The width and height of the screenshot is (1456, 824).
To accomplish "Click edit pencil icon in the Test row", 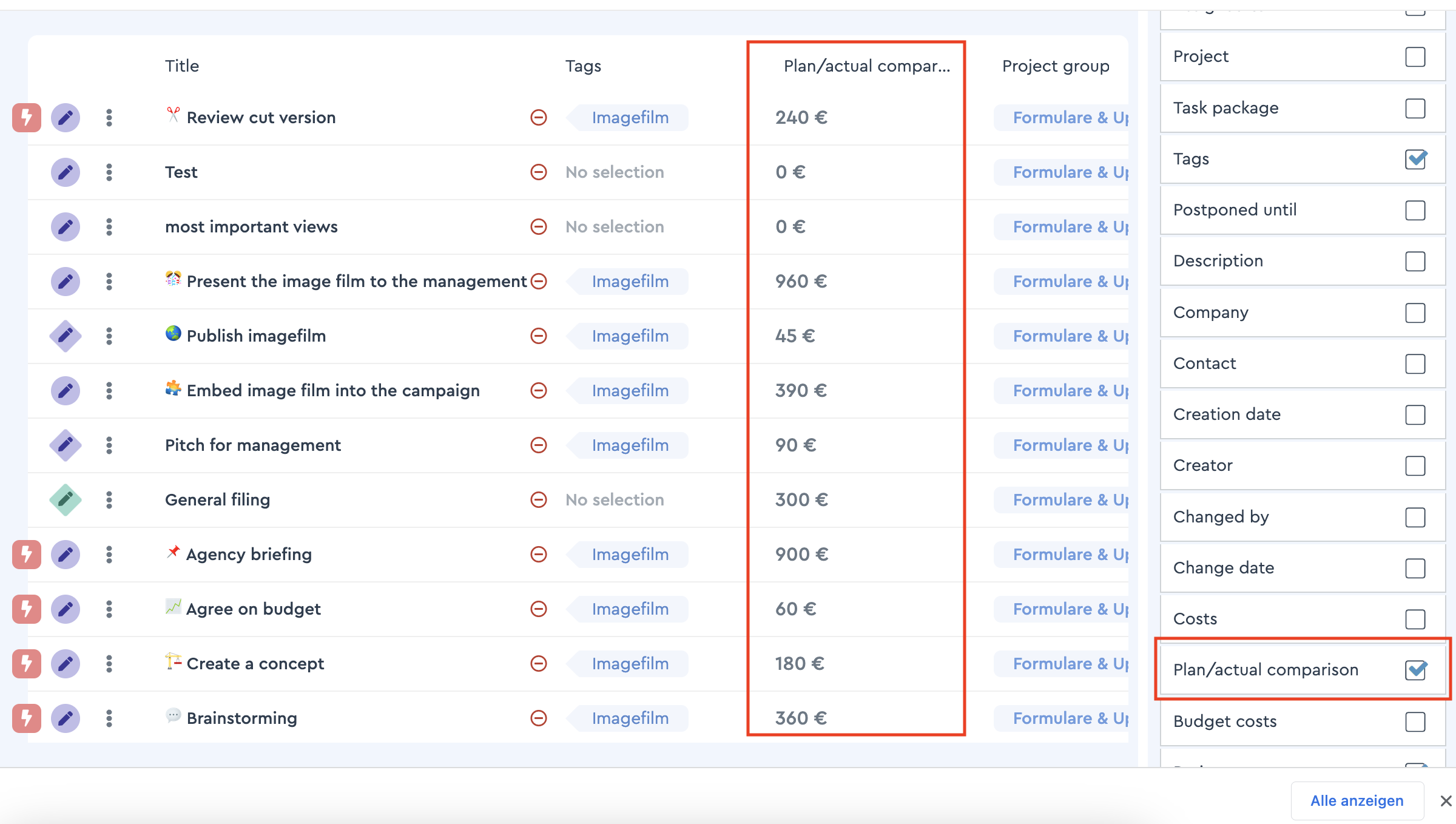I will [x=66, y=172].
